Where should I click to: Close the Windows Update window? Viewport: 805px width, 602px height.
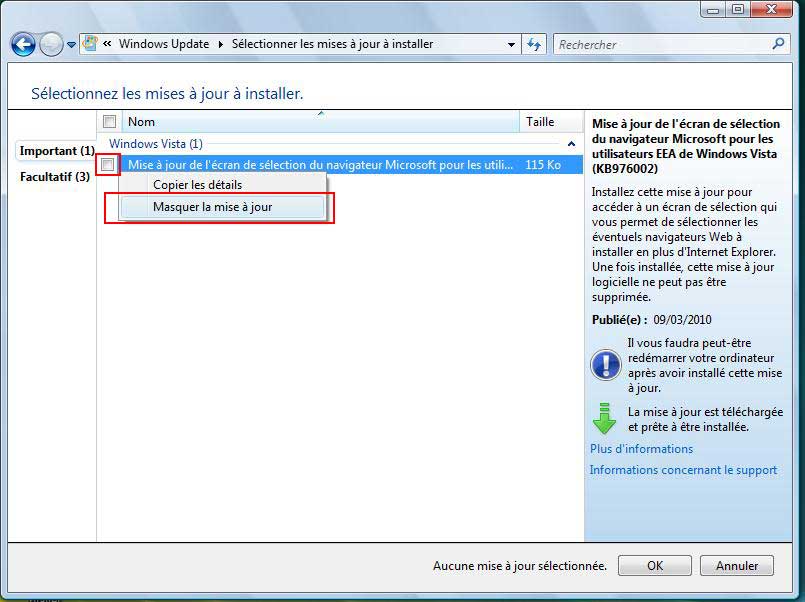coord(771,10)
